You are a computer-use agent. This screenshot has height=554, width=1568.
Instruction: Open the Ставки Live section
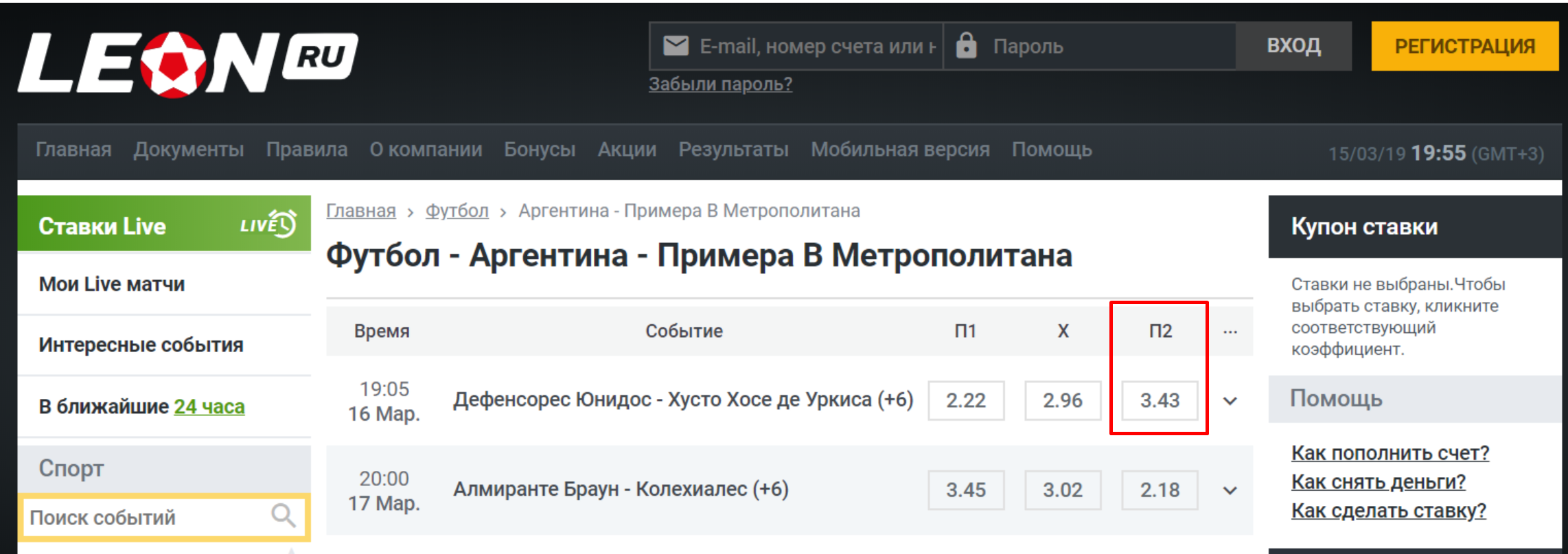click(x=103, y=226)
